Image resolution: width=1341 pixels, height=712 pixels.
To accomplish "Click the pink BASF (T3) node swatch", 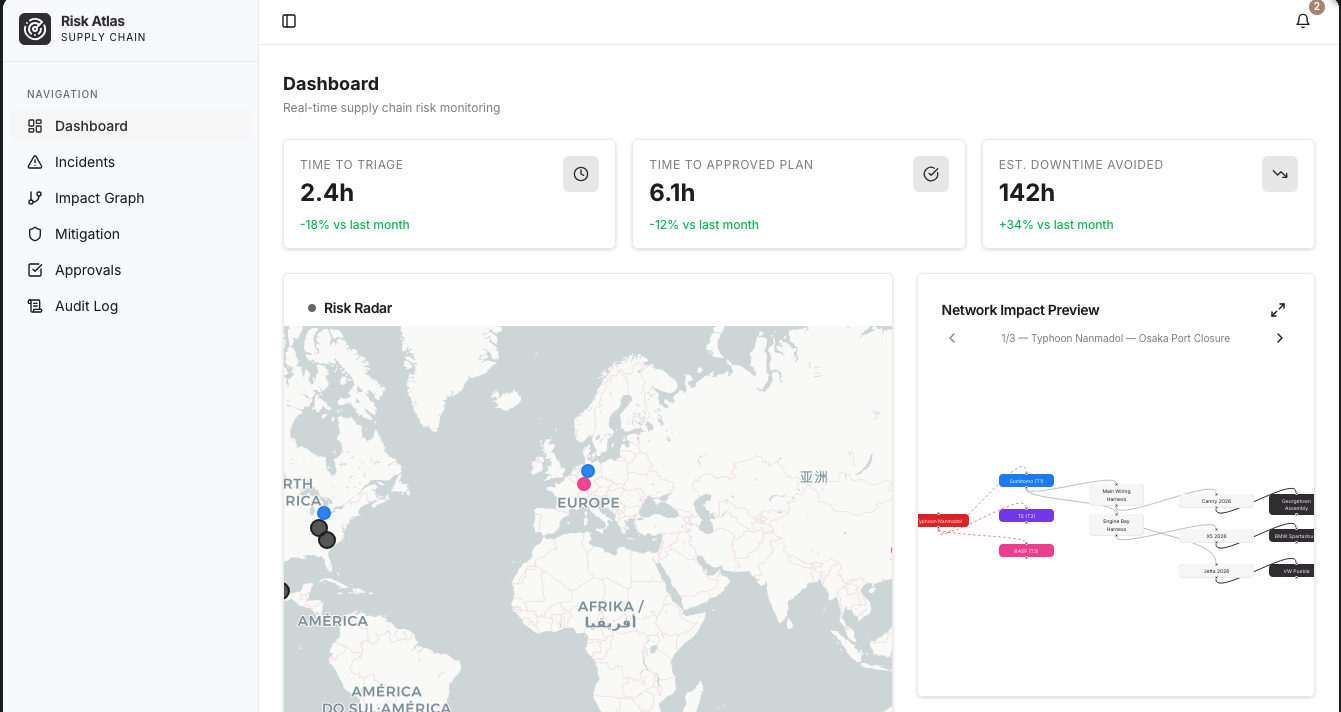I will (x=1026, y=550).
